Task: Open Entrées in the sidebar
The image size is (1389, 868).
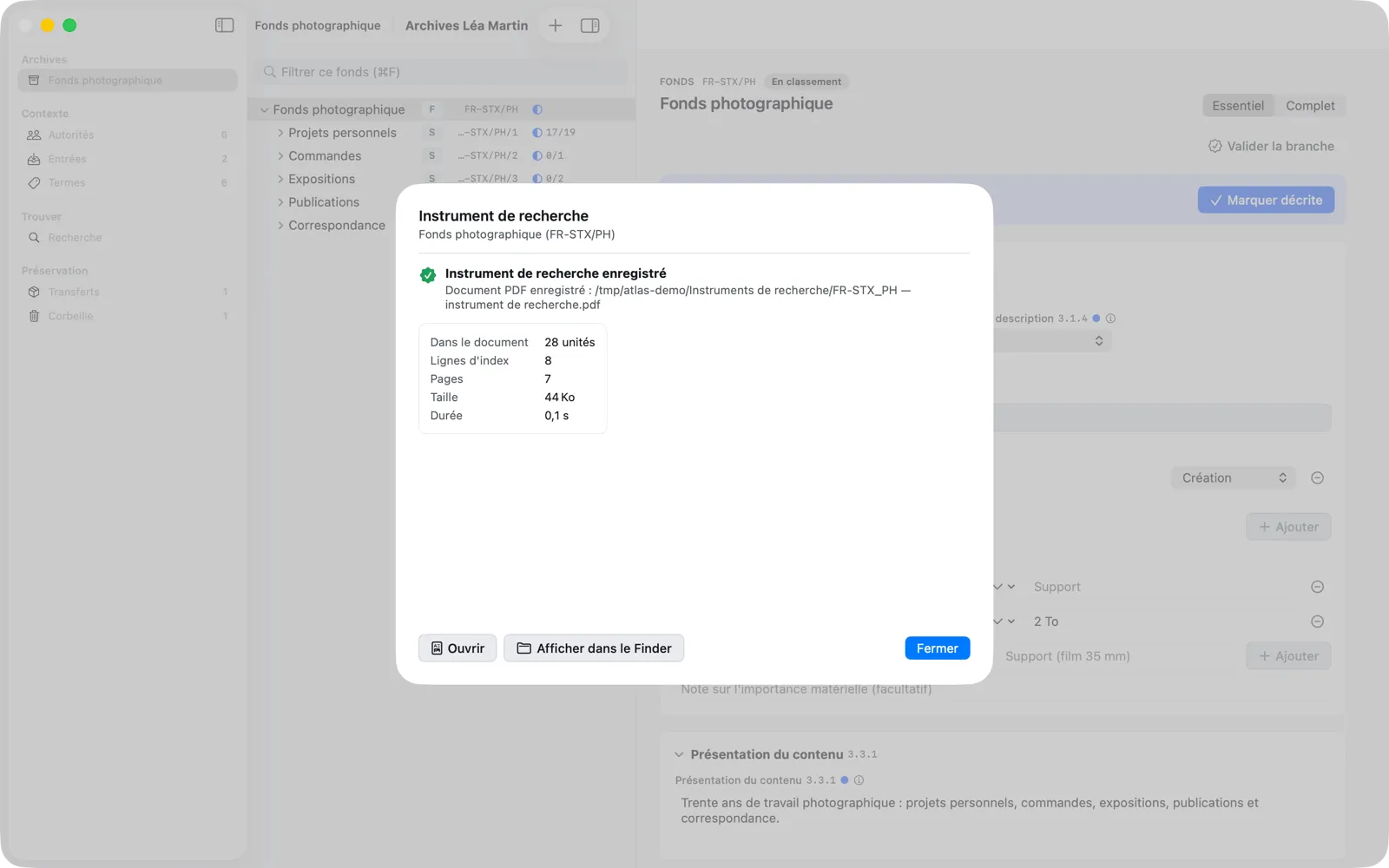Action: tap(127, 159)
